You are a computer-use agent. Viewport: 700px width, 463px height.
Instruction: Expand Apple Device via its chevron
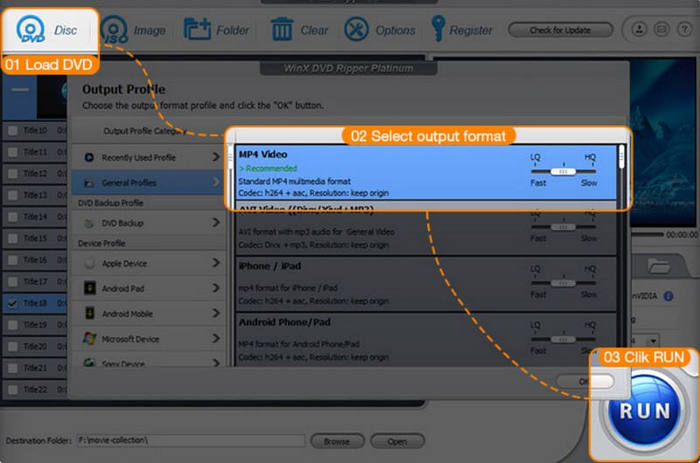[216, 263]
